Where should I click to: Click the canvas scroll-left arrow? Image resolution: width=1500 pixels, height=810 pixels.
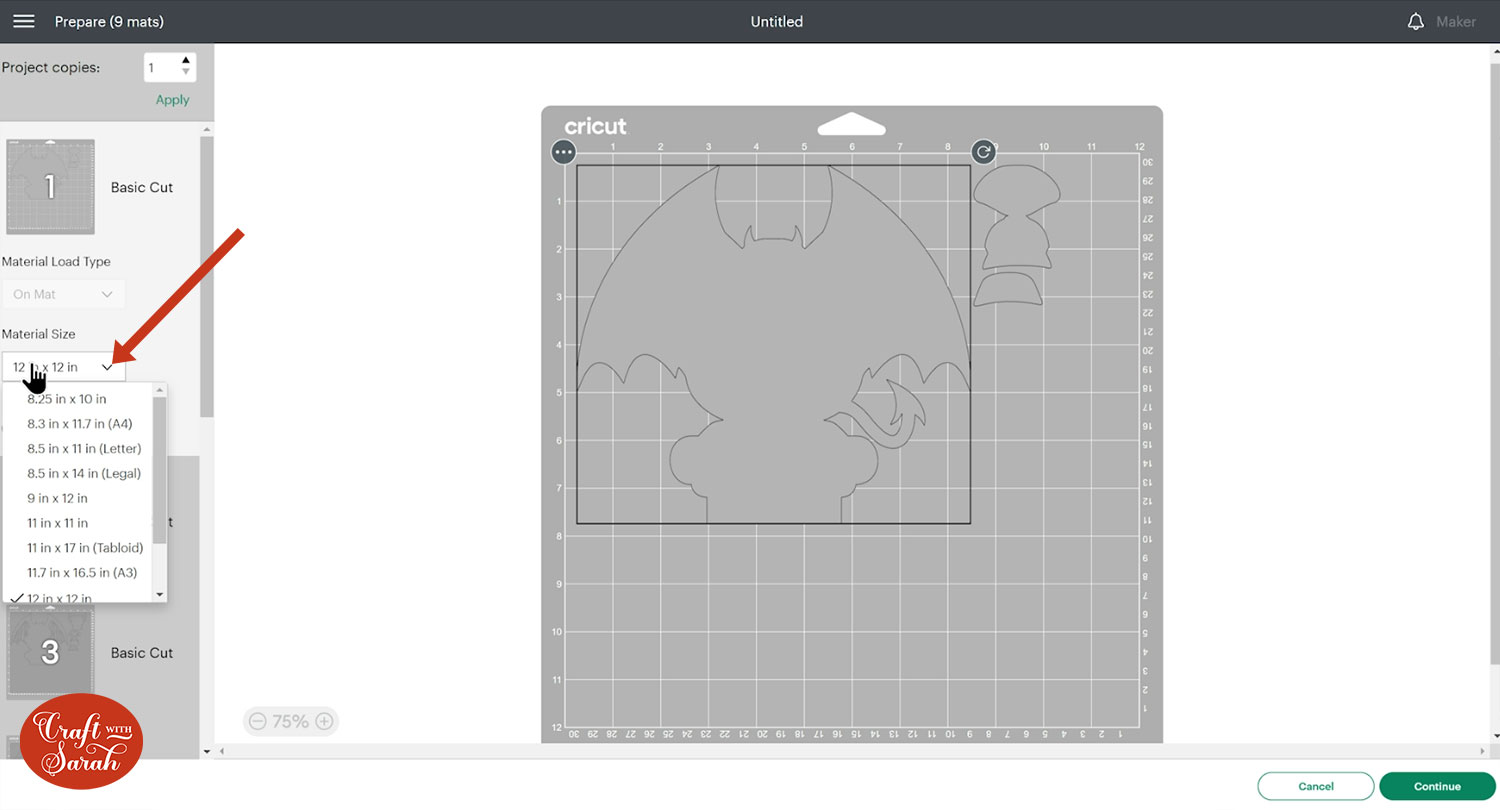pos(220,751)
